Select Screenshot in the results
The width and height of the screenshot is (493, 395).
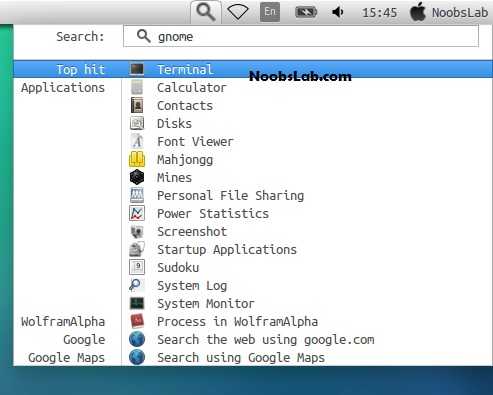(192, 232)
